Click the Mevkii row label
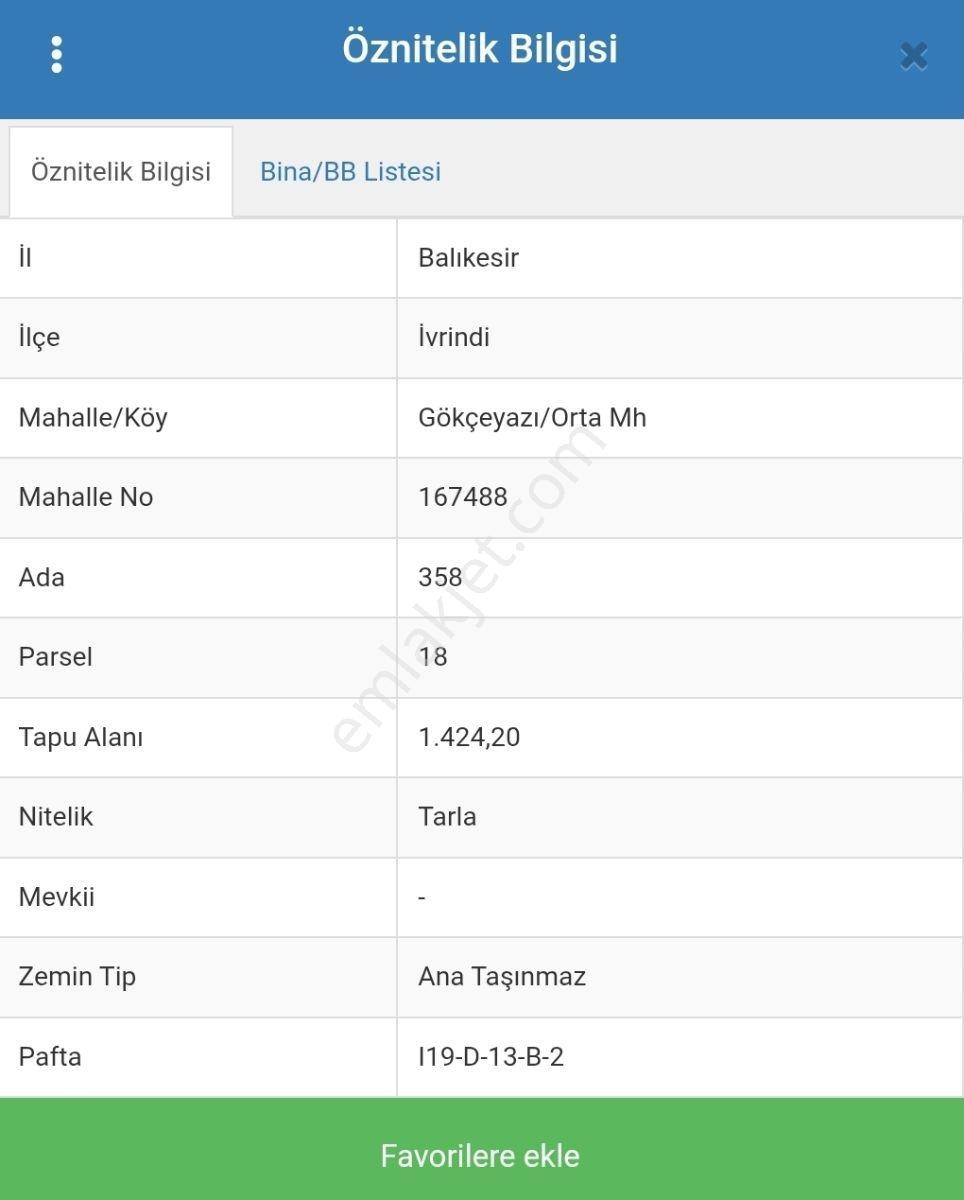Image resolution: width=964 pixels, height=1200 pixels. click(x=56, y=897)
